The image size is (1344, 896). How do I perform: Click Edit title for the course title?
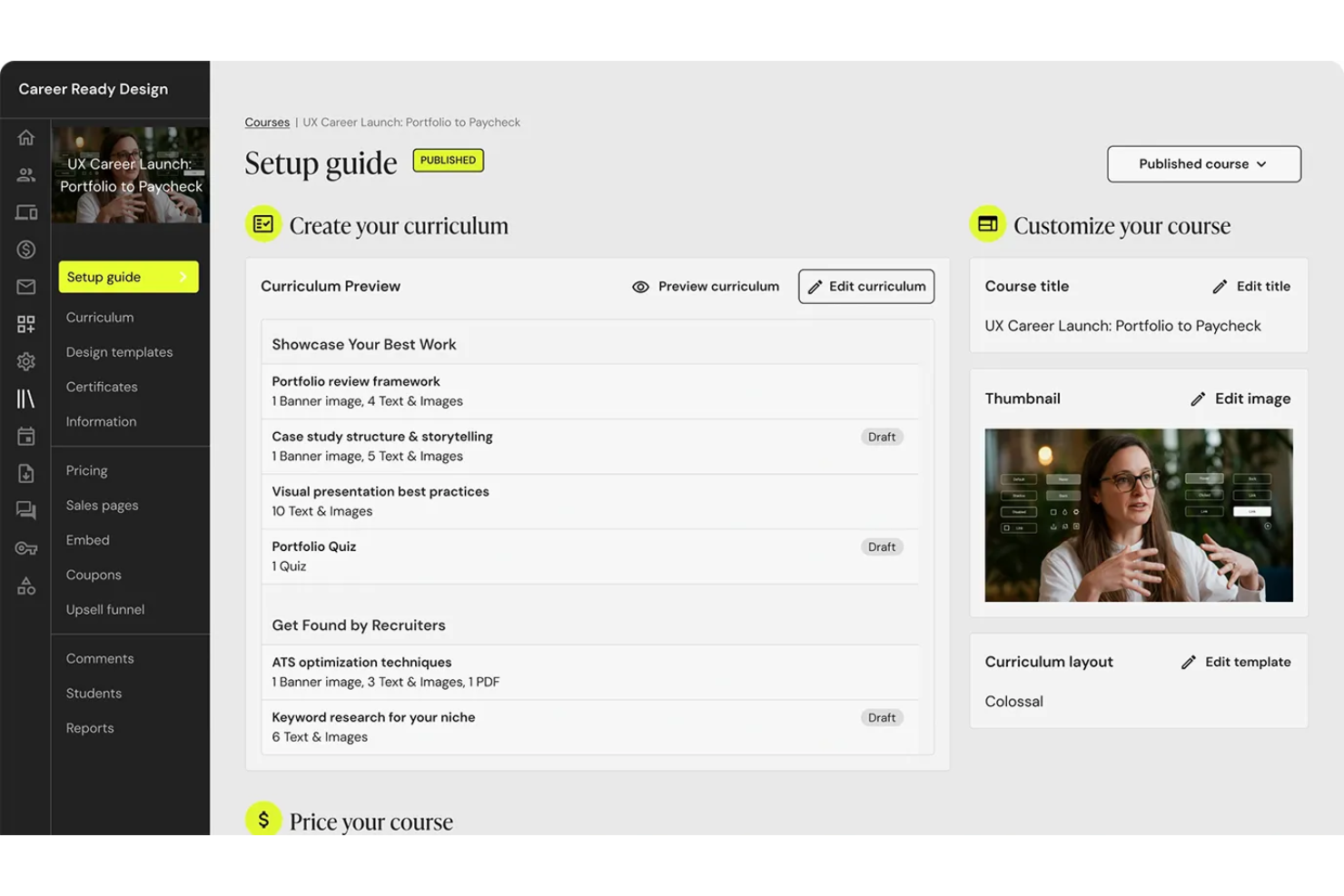click(1250, 286)
